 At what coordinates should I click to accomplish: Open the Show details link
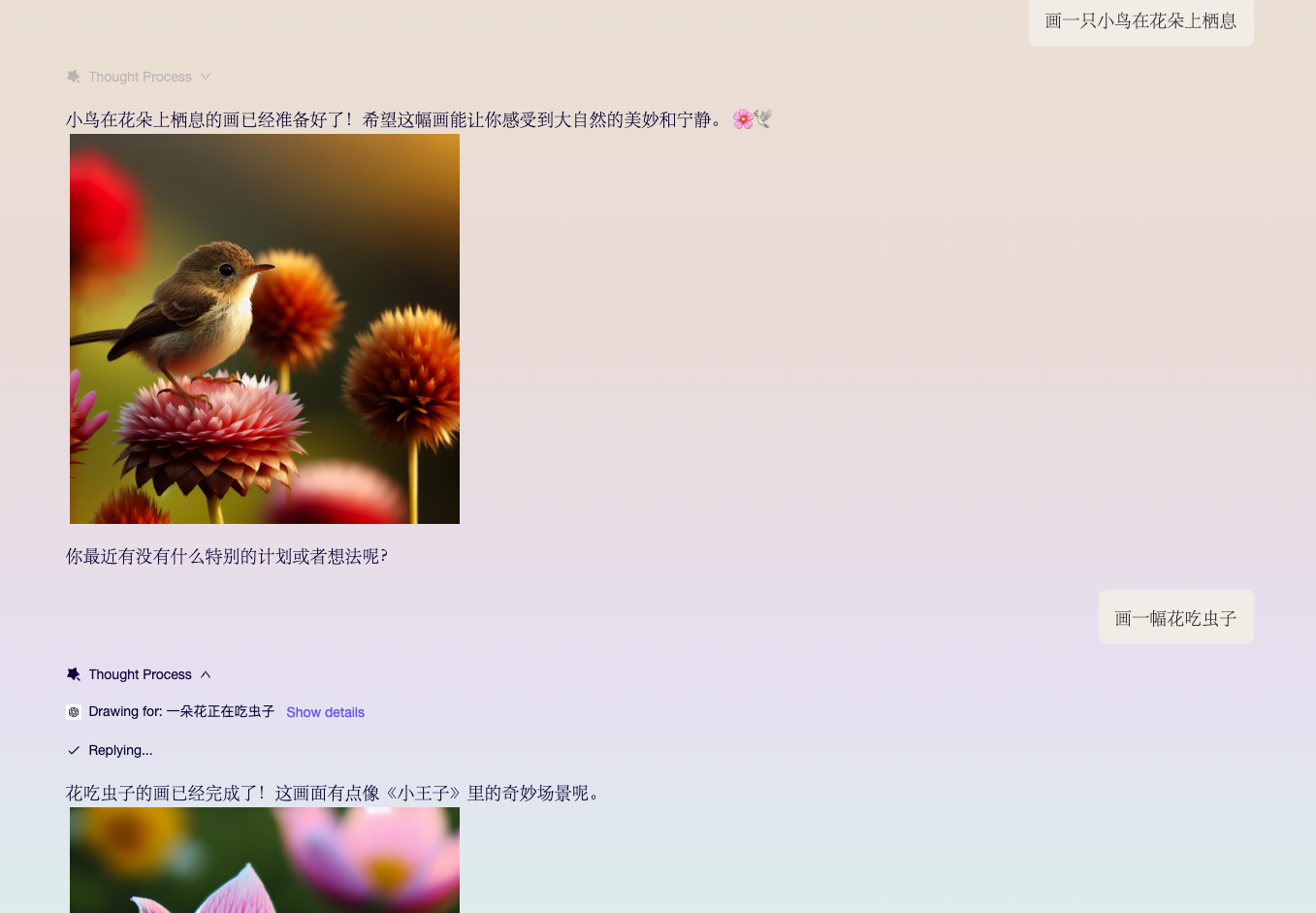pos(325,712)
